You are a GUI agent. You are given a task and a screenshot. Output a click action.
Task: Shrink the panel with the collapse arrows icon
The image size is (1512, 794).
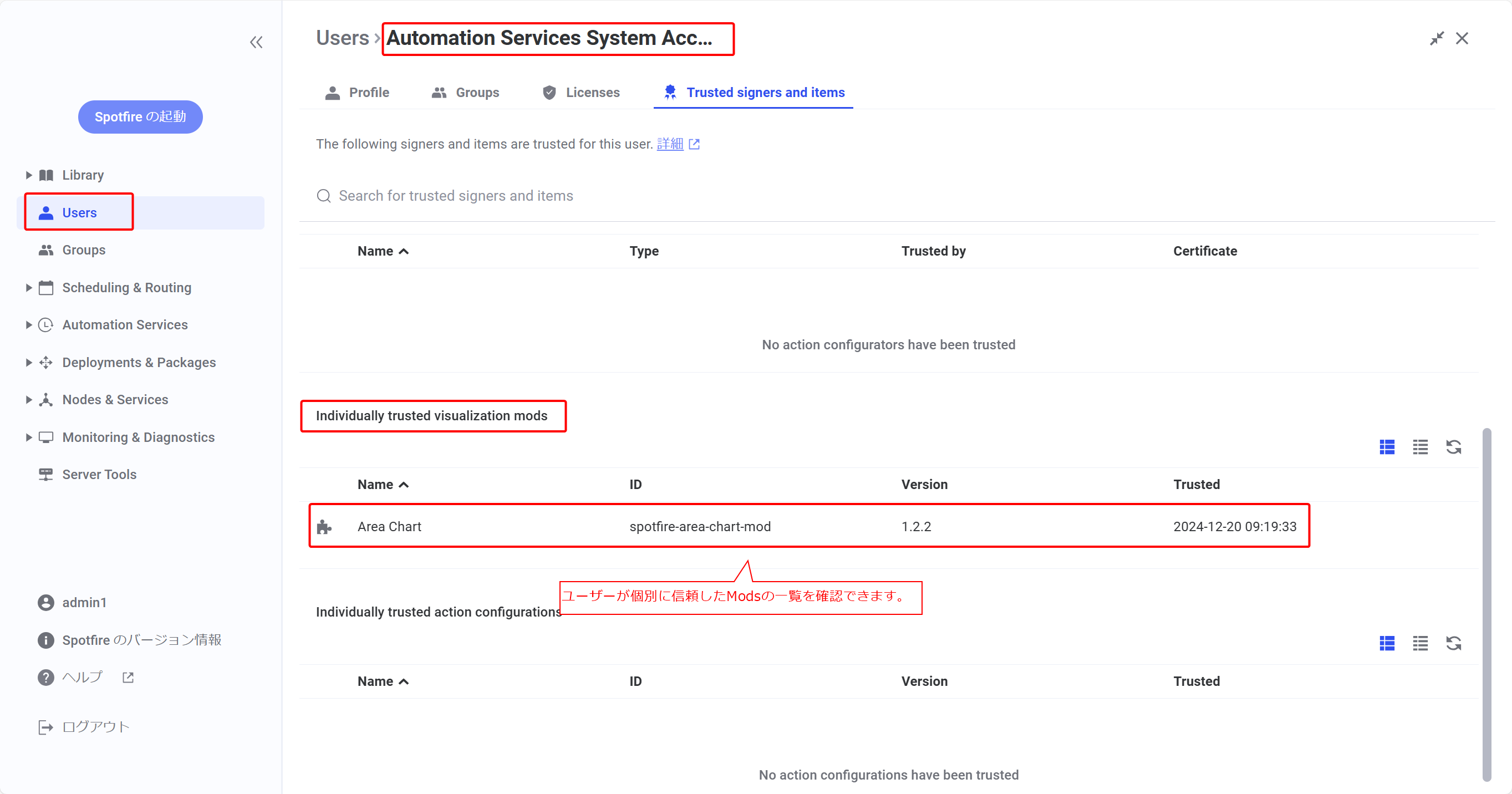tap(1436, 39)
